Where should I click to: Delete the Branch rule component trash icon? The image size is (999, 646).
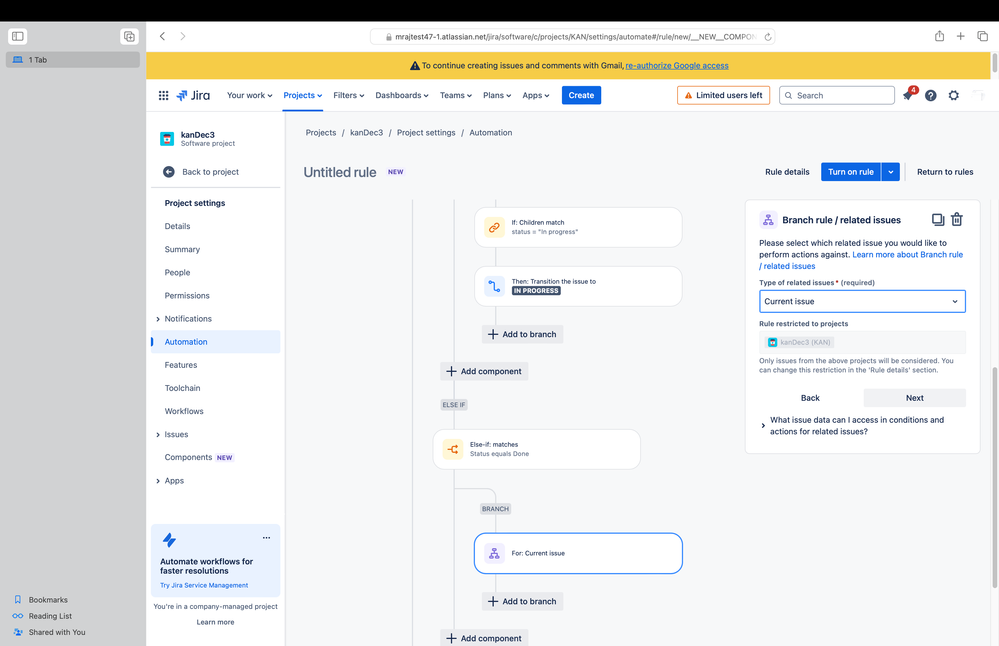[x=957, y=220]
